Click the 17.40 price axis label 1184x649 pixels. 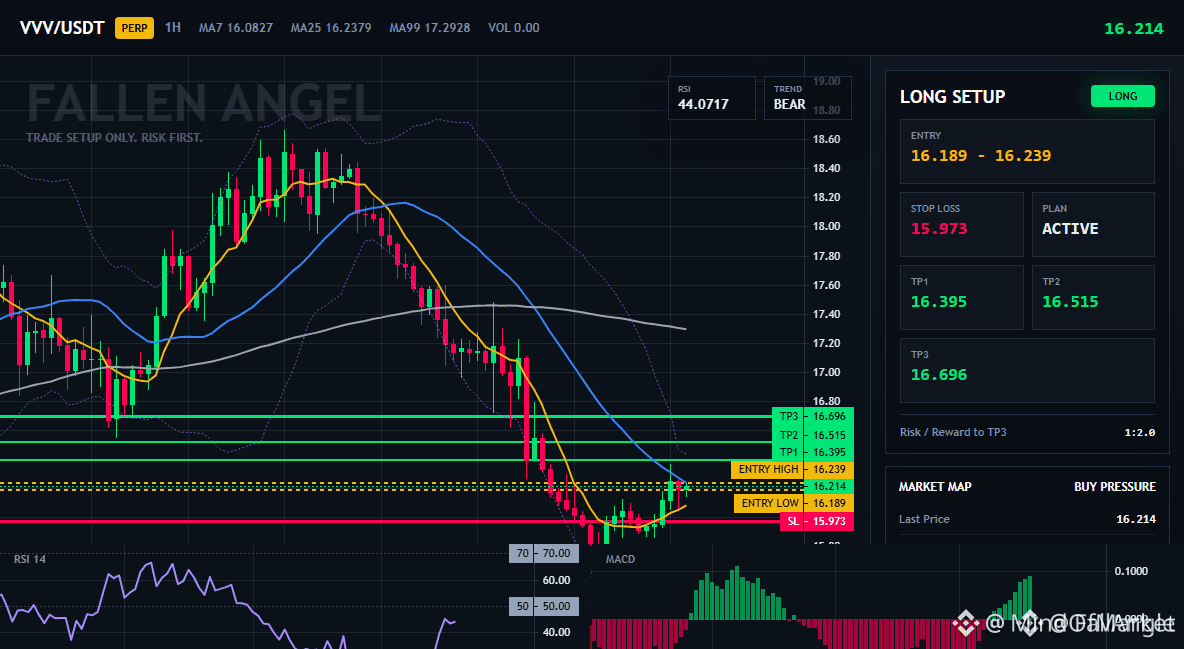click(826, 314)
